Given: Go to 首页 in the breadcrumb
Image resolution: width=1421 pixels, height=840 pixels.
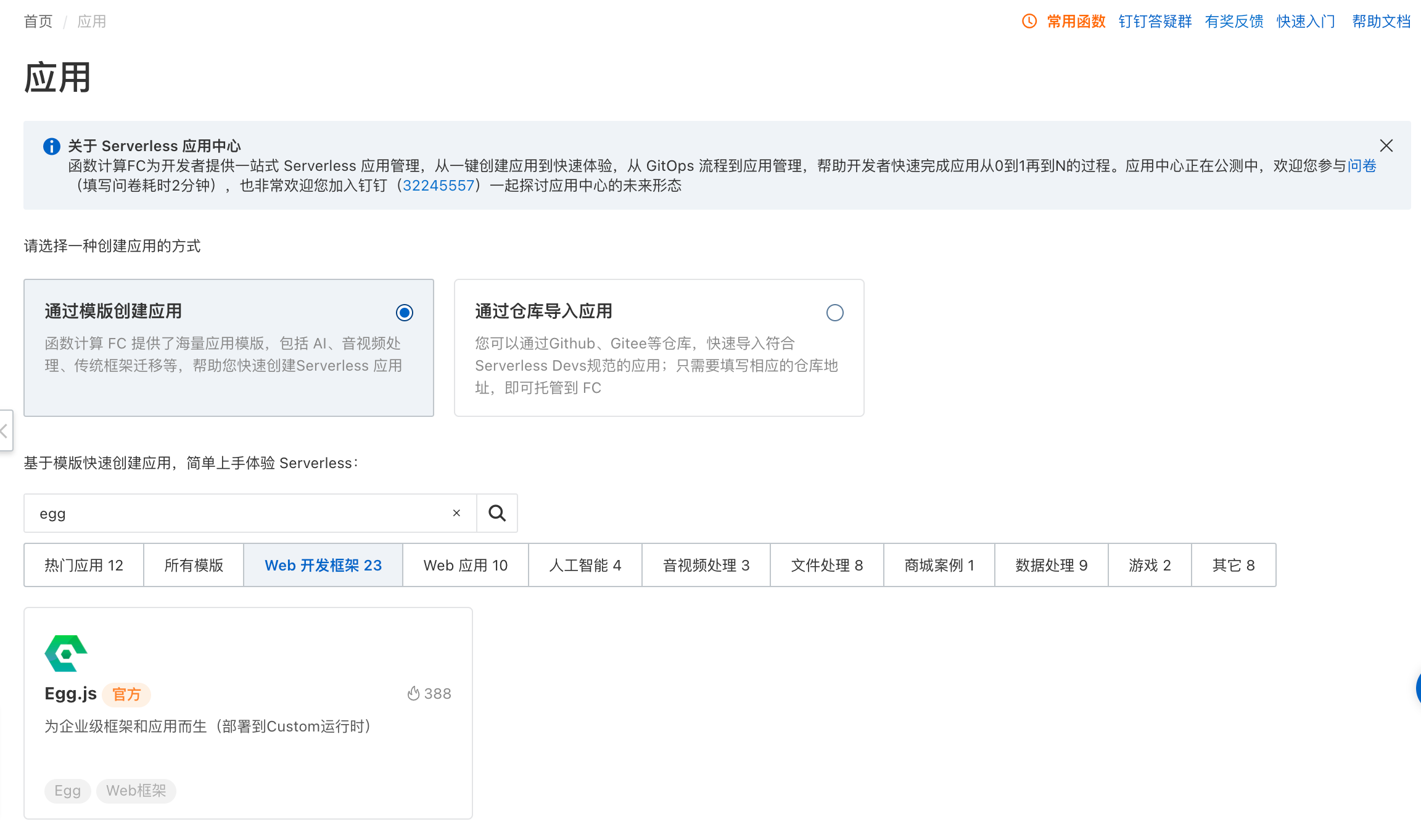Looking at the screenshot, I should 38,22.
